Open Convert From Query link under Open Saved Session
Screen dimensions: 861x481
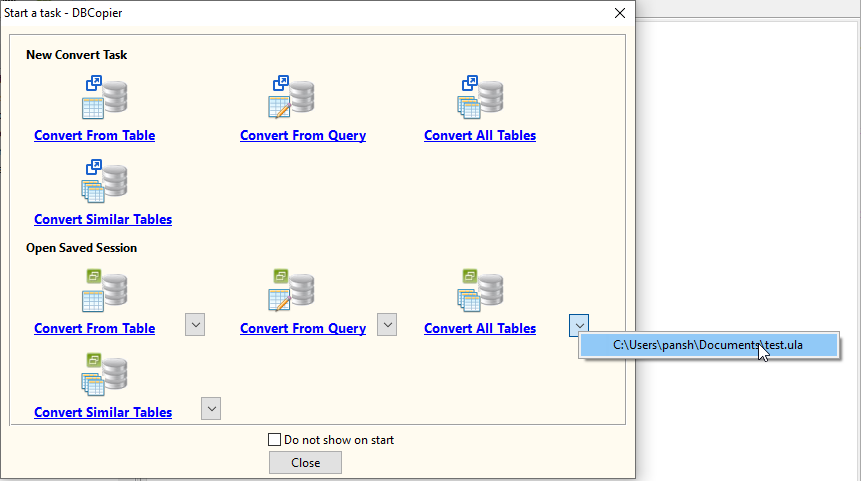click(303, 328)
